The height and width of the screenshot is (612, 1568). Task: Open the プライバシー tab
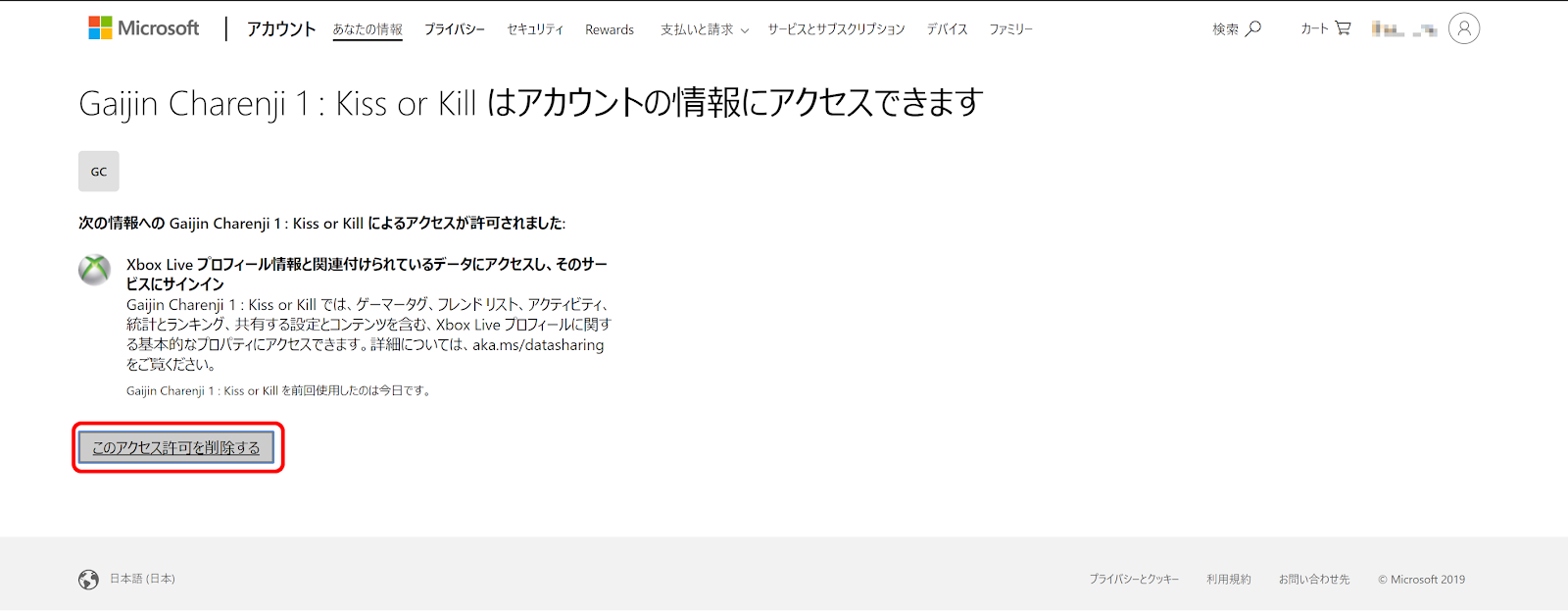click(x=455, y=29)
